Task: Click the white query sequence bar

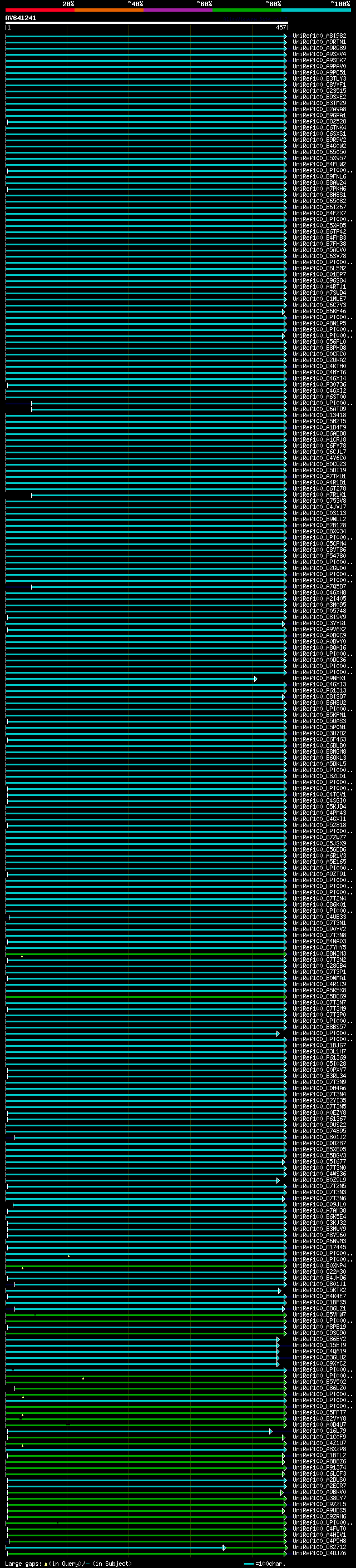Action: [x=147, y=22]
